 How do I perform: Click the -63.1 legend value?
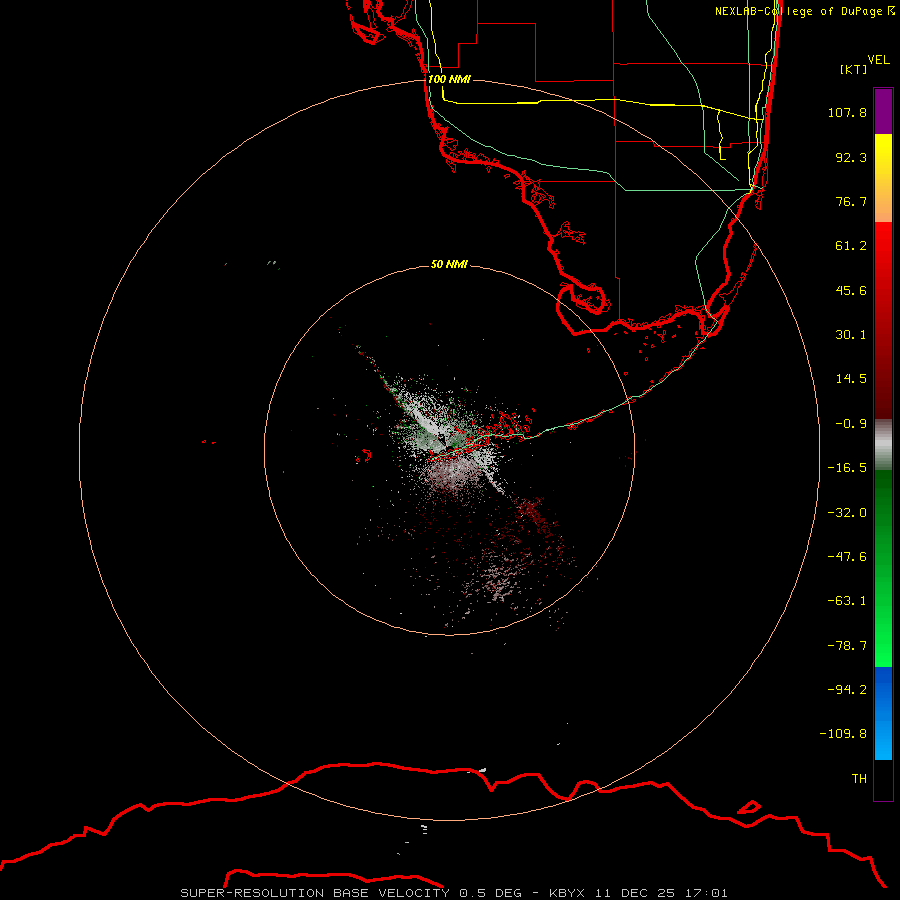(847, 601)
